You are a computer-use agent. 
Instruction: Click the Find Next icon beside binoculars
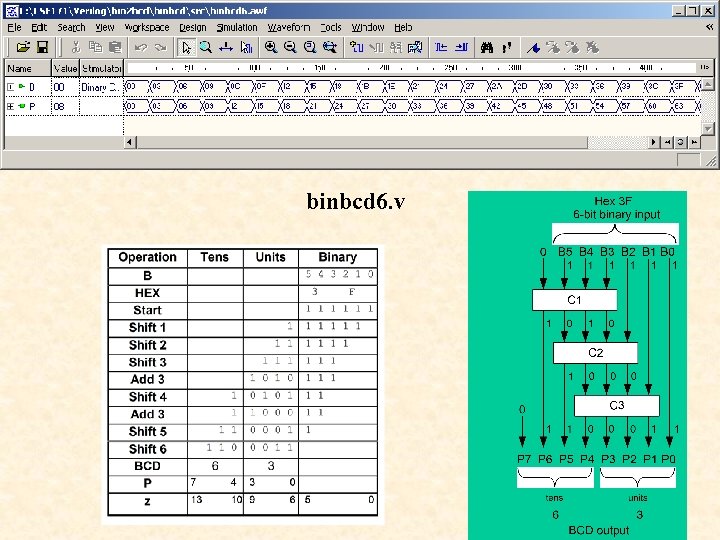(x=506, y=47)
